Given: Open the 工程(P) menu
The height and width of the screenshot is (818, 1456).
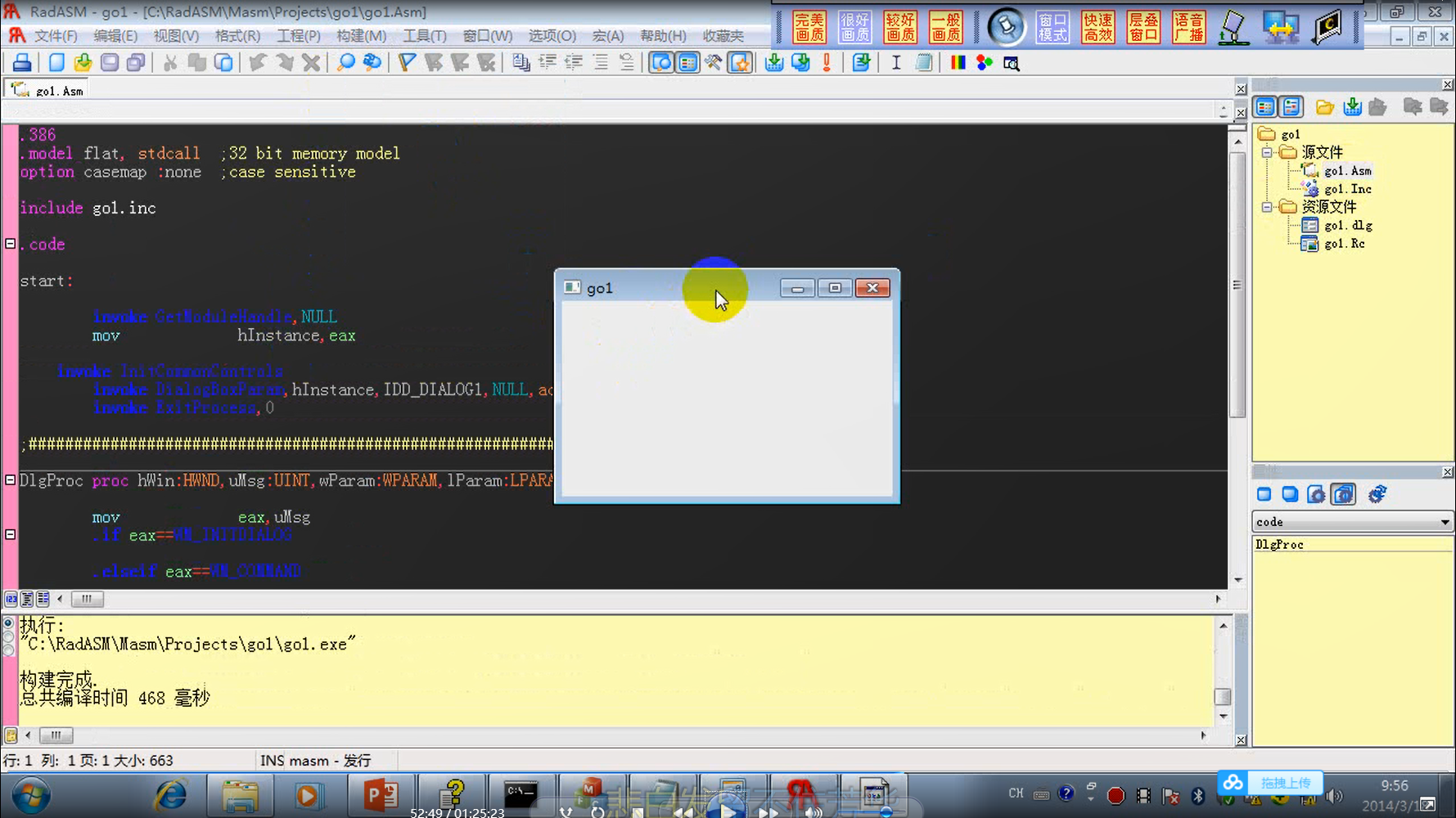Looking at the screenshot, I should tap(299, 36).
